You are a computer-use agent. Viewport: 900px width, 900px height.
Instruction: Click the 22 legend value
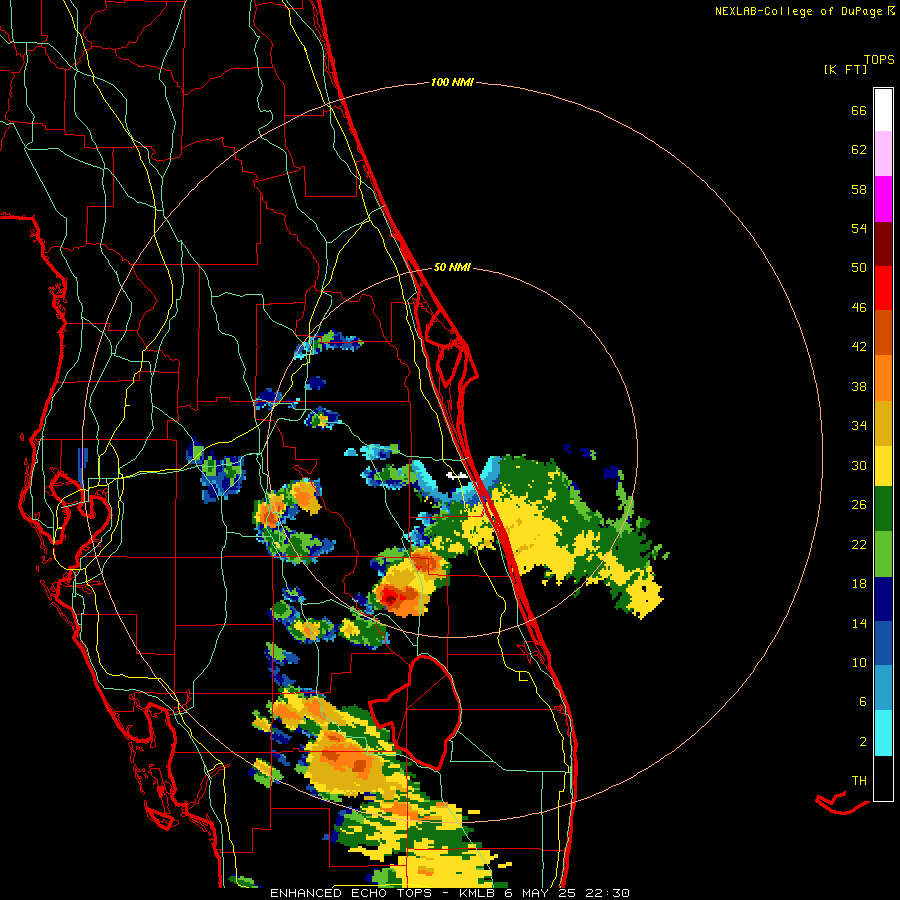coord(859,544)
